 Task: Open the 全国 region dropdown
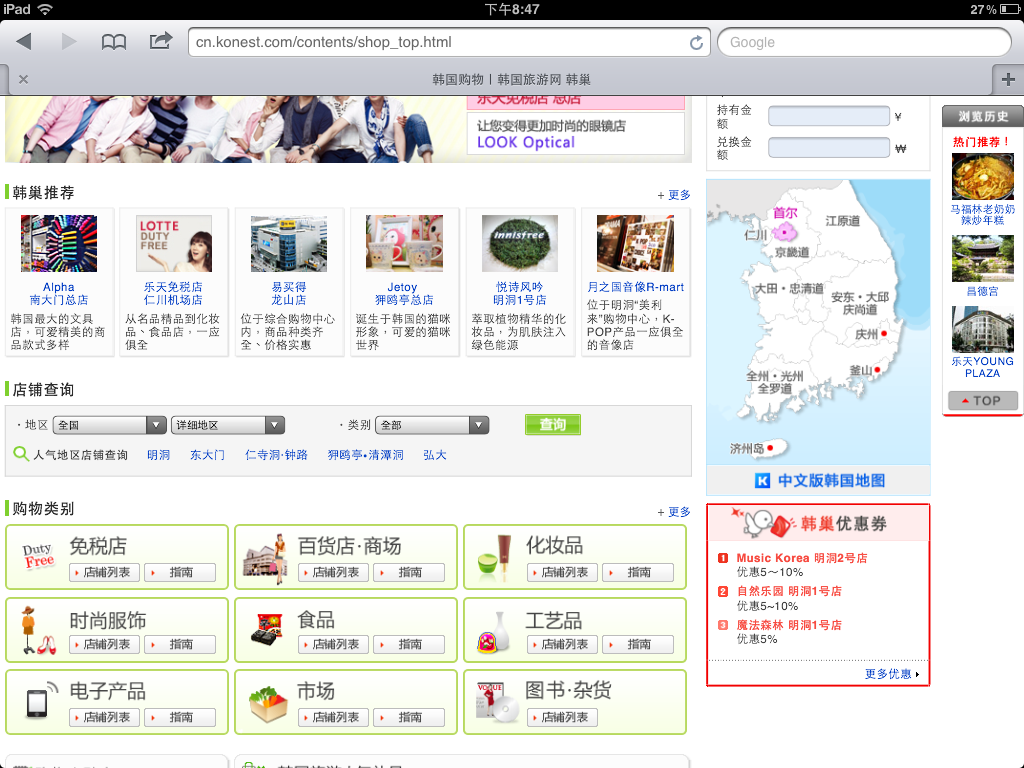(109, 425)
